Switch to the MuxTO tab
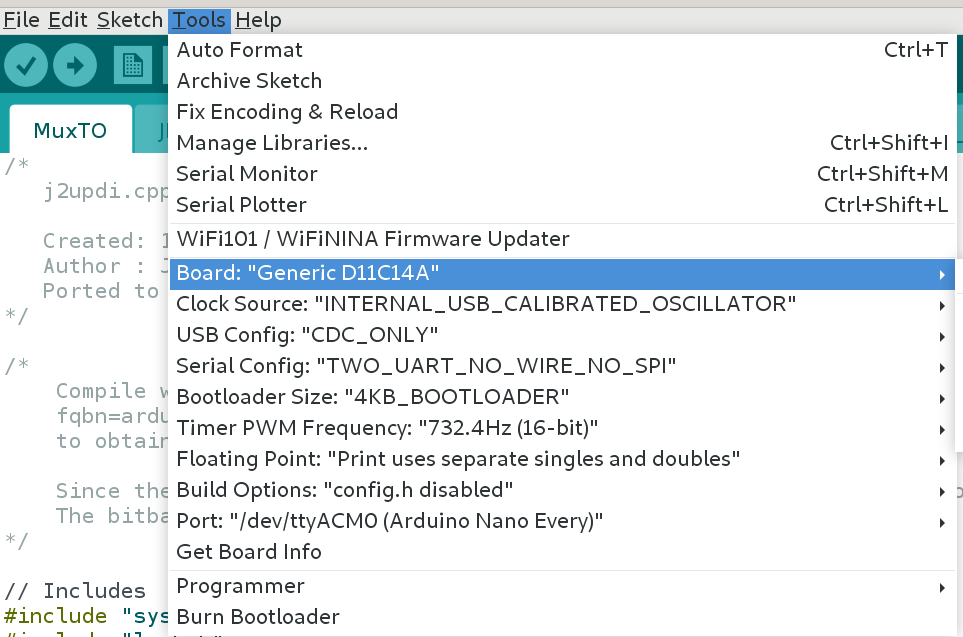Image resolution: width=963 pixels, height=637 pixels. [x=70, y=129]
